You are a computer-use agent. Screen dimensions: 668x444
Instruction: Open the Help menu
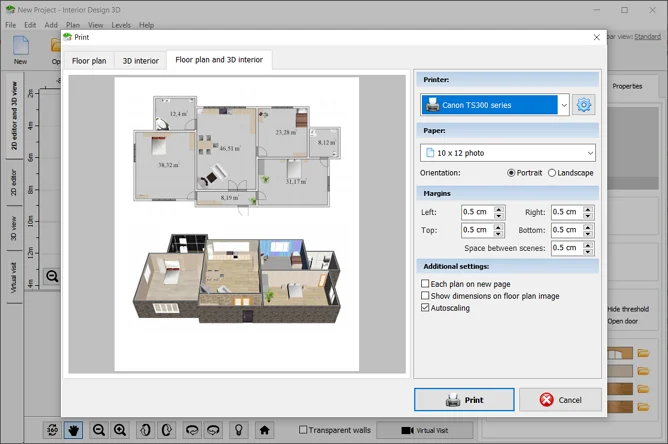146,25
